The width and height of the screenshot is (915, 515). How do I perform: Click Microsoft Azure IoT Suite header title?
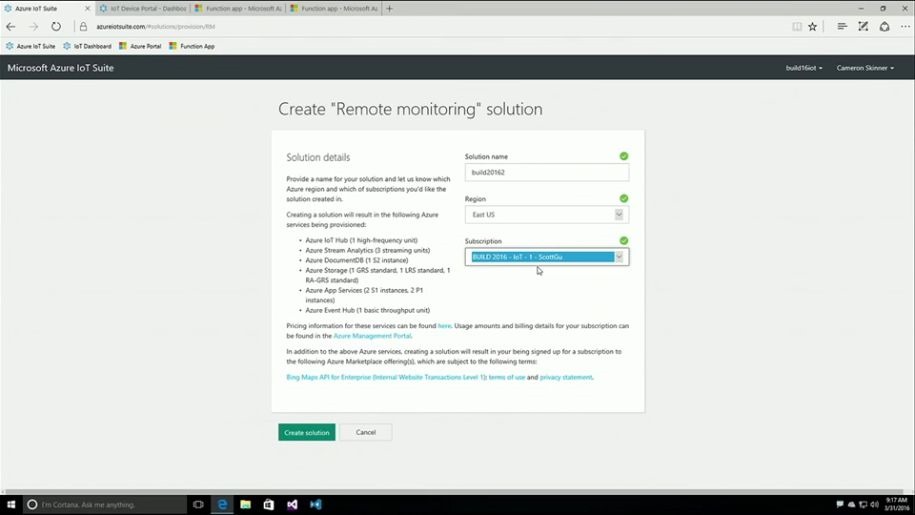click(x=61, y=68)
